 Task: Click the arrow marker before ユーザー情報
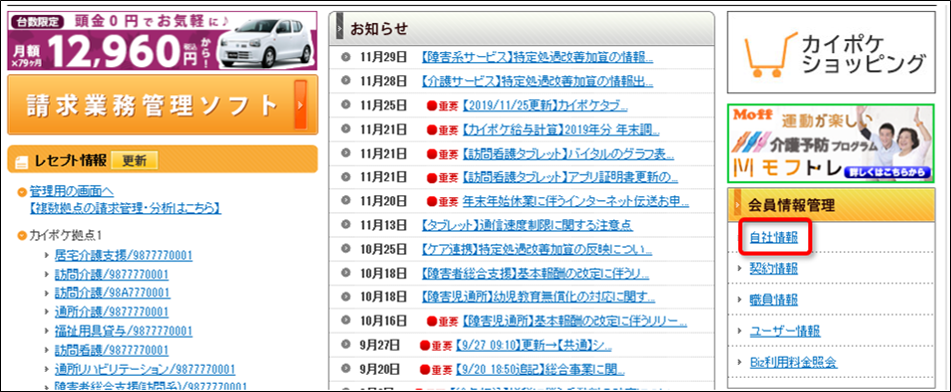[739, 331]
